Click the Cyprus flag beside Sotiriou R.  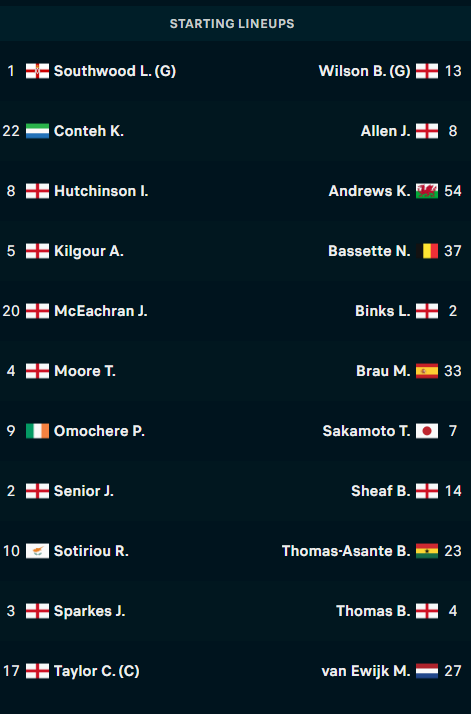pos(37,551)
